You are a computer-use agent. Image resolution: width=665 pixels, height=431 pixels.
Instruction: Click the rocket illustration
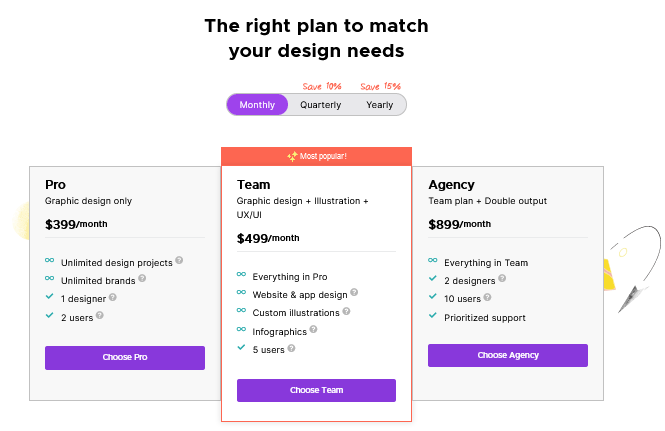click(x=633, y=269)
